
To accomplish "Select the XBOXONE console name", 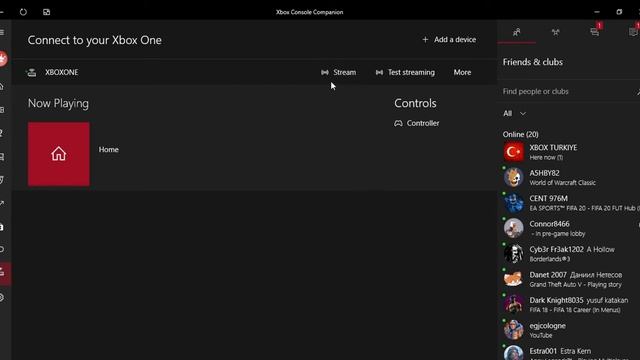I will pos(62,72).
